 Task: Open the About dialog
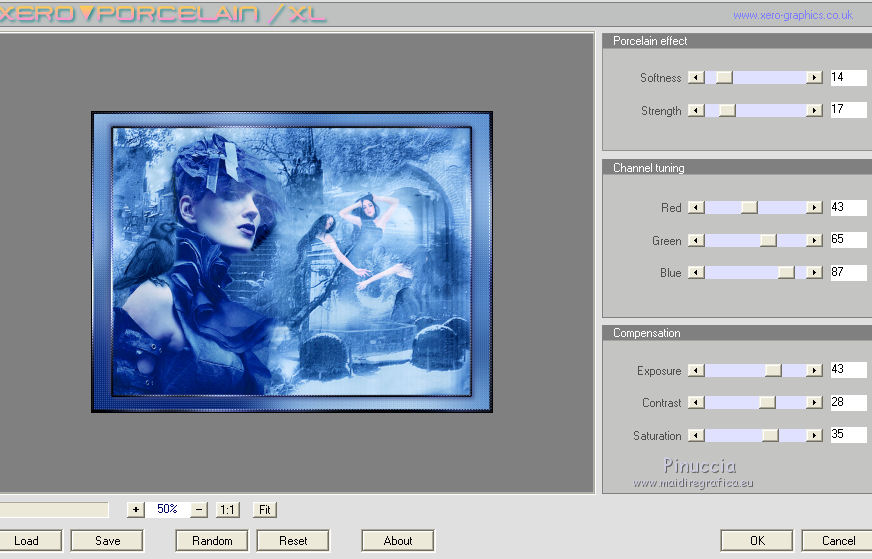click(x=398, y=541)
